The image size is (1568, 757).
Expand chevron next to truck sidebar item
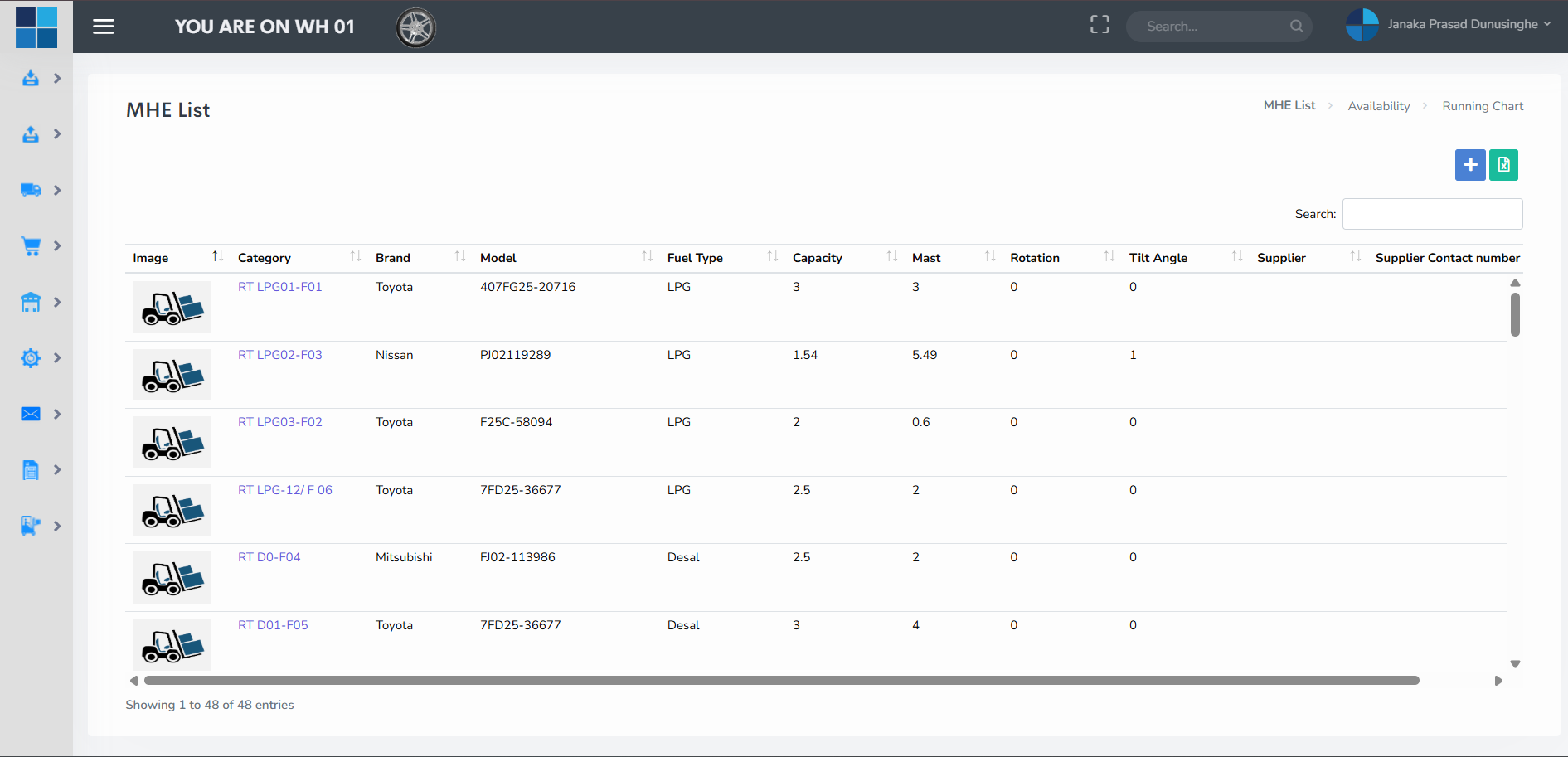57,190
